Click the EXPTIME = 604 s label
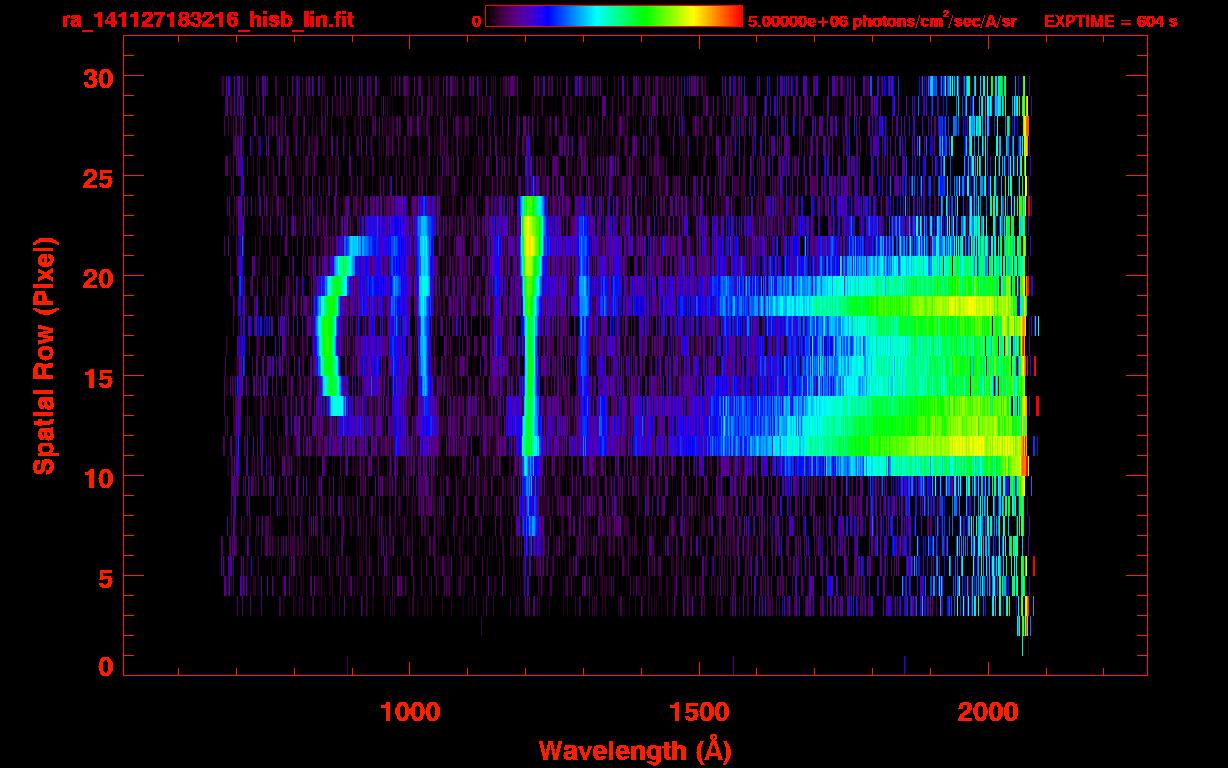Viewport: 1228px width, 768px height. click(x=1110, y=21)
